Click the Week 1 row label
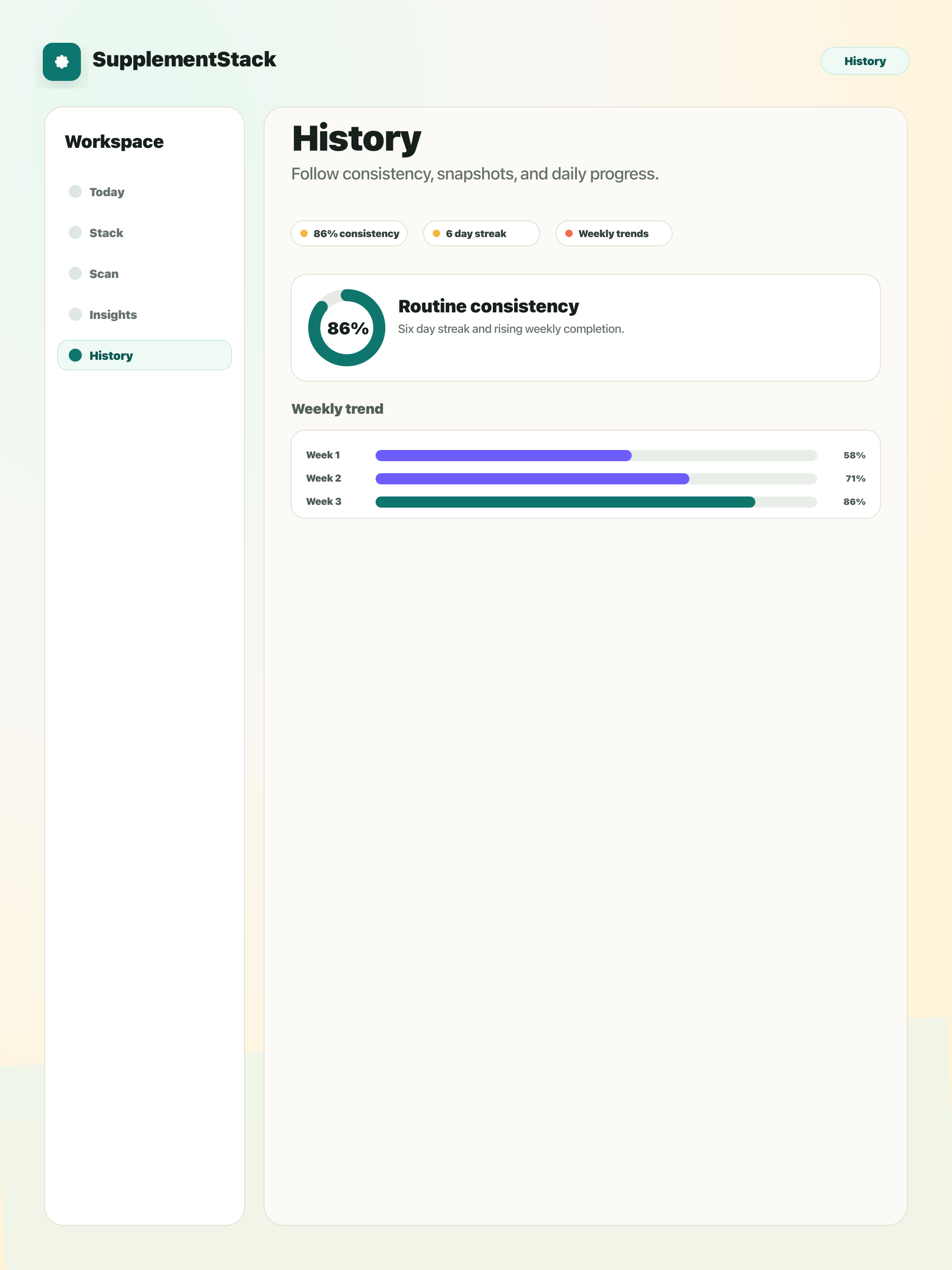The height and width of the screenshot is (1270, 952). tap(323, 455)
